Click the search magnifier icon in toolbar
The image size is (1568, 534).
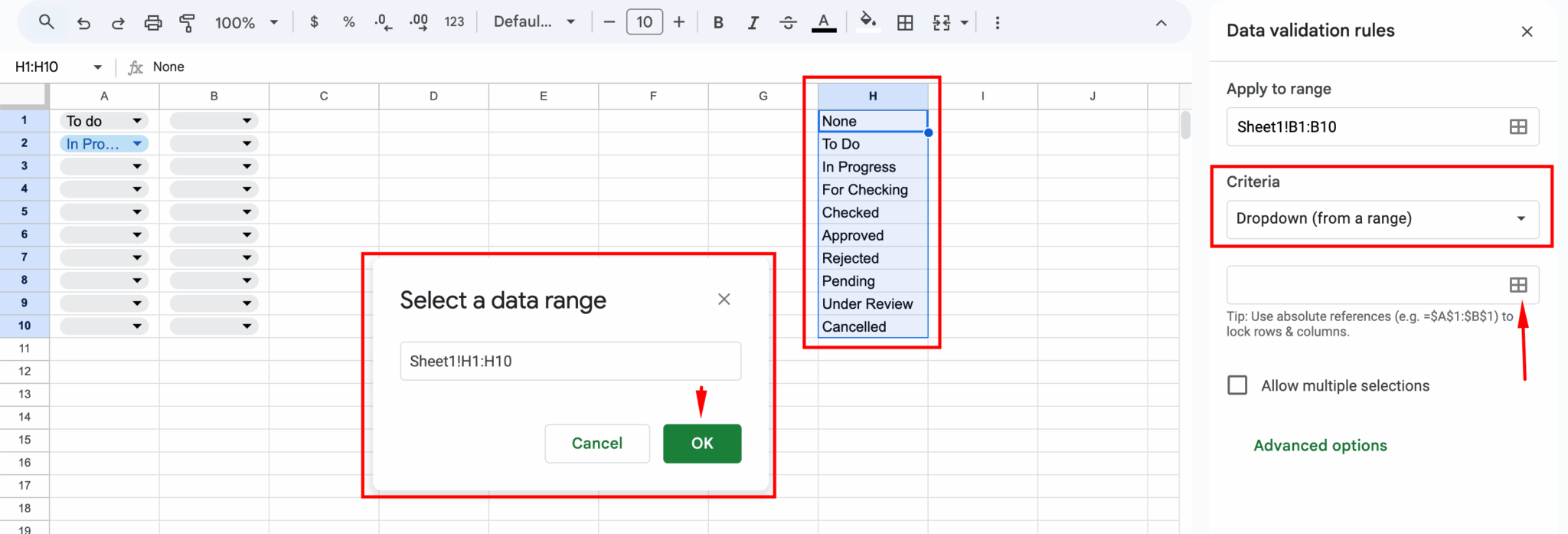[46, 22]
